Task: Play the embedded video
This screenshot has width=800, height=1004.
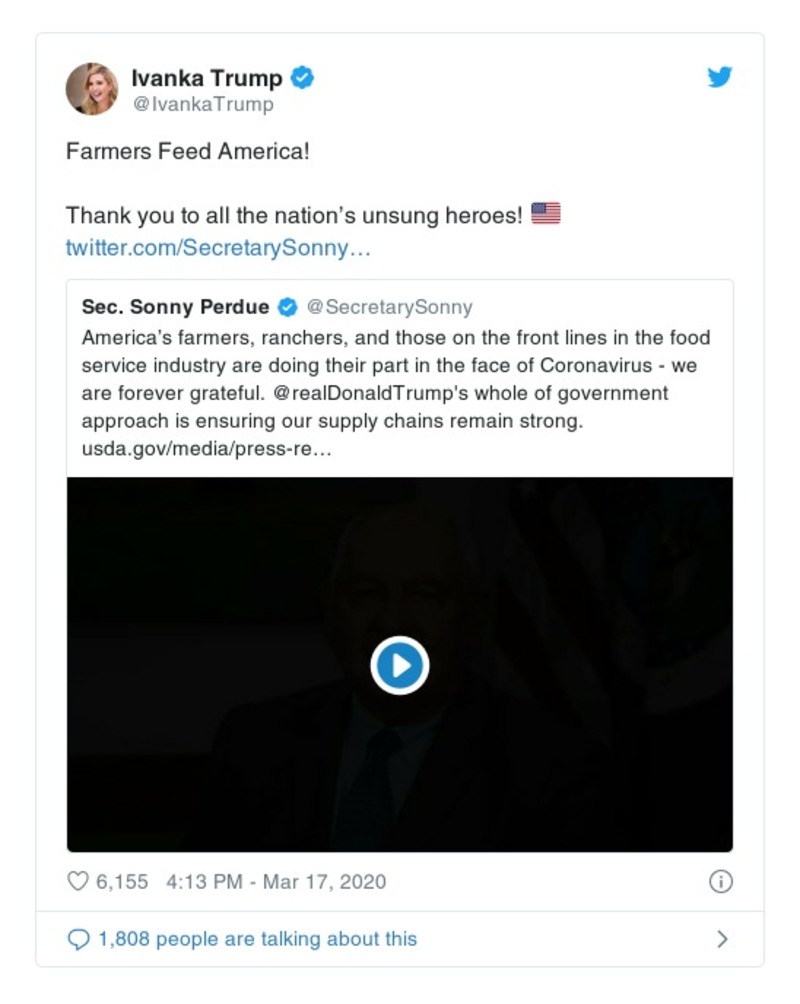Action: coord(399,665)
